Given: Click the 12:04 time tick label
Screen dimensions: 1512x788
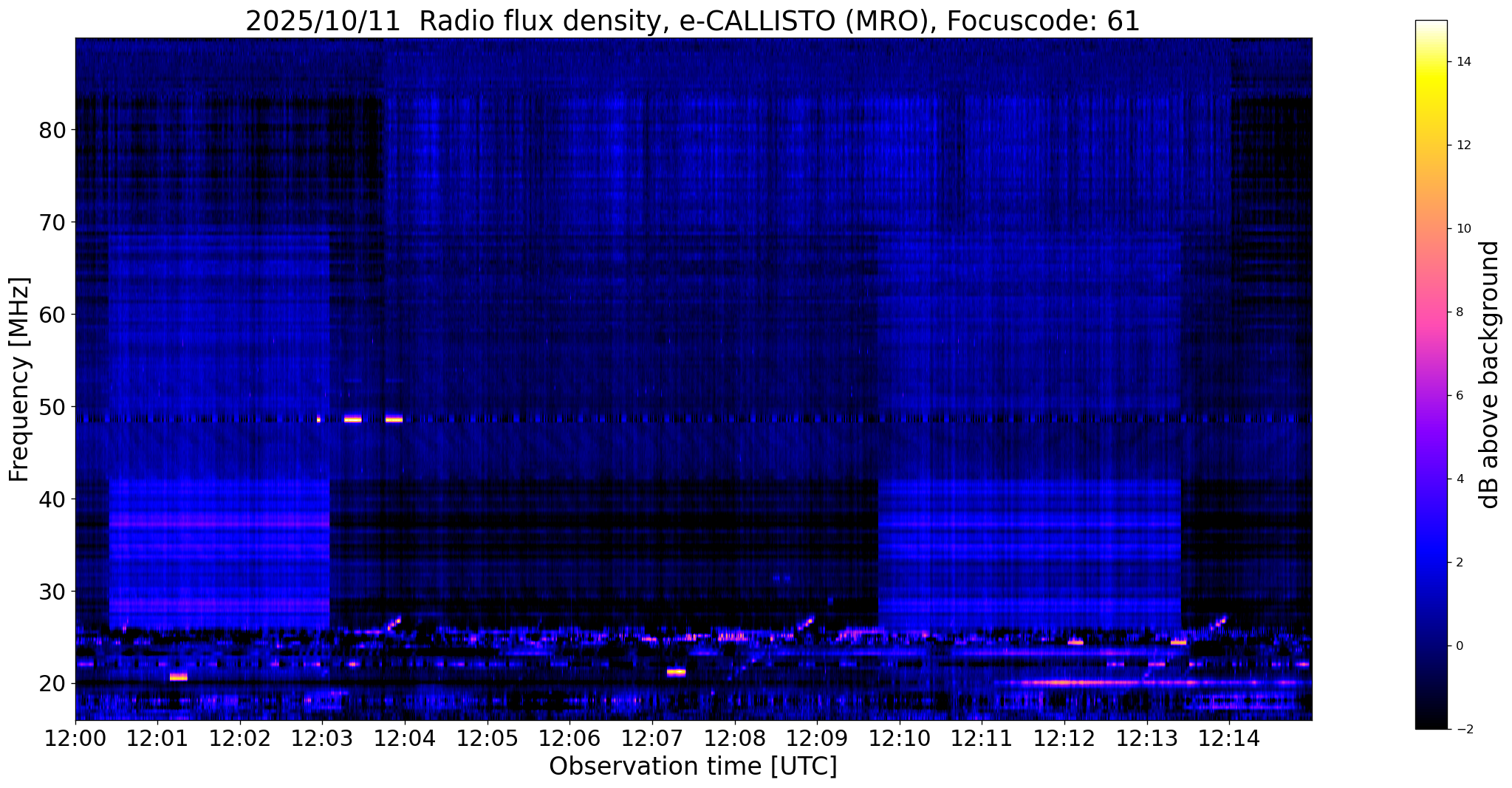Looking at the screenshot, I should pos(405,739).
